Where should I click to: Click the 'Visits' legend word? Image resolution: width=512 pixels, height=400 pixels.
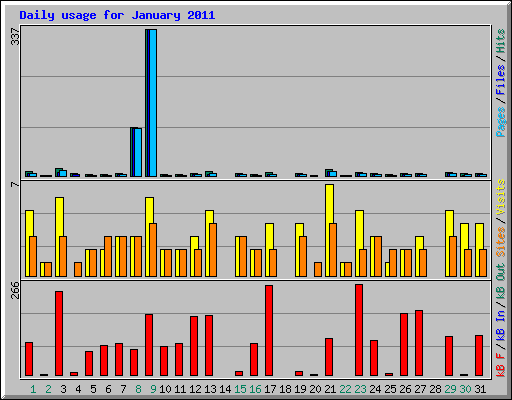(501, 197)
